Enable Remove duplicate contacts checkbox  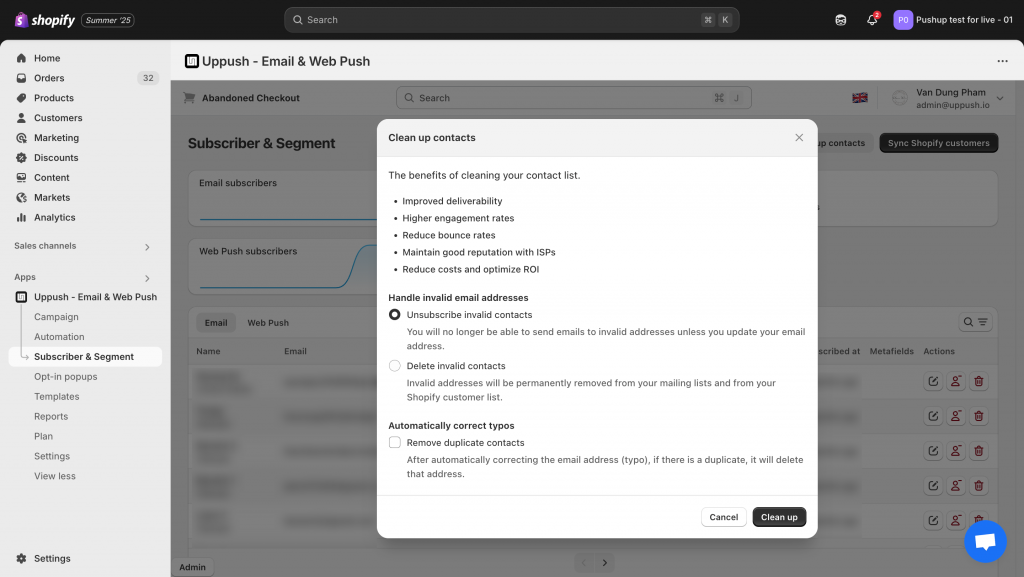(395, 442)
